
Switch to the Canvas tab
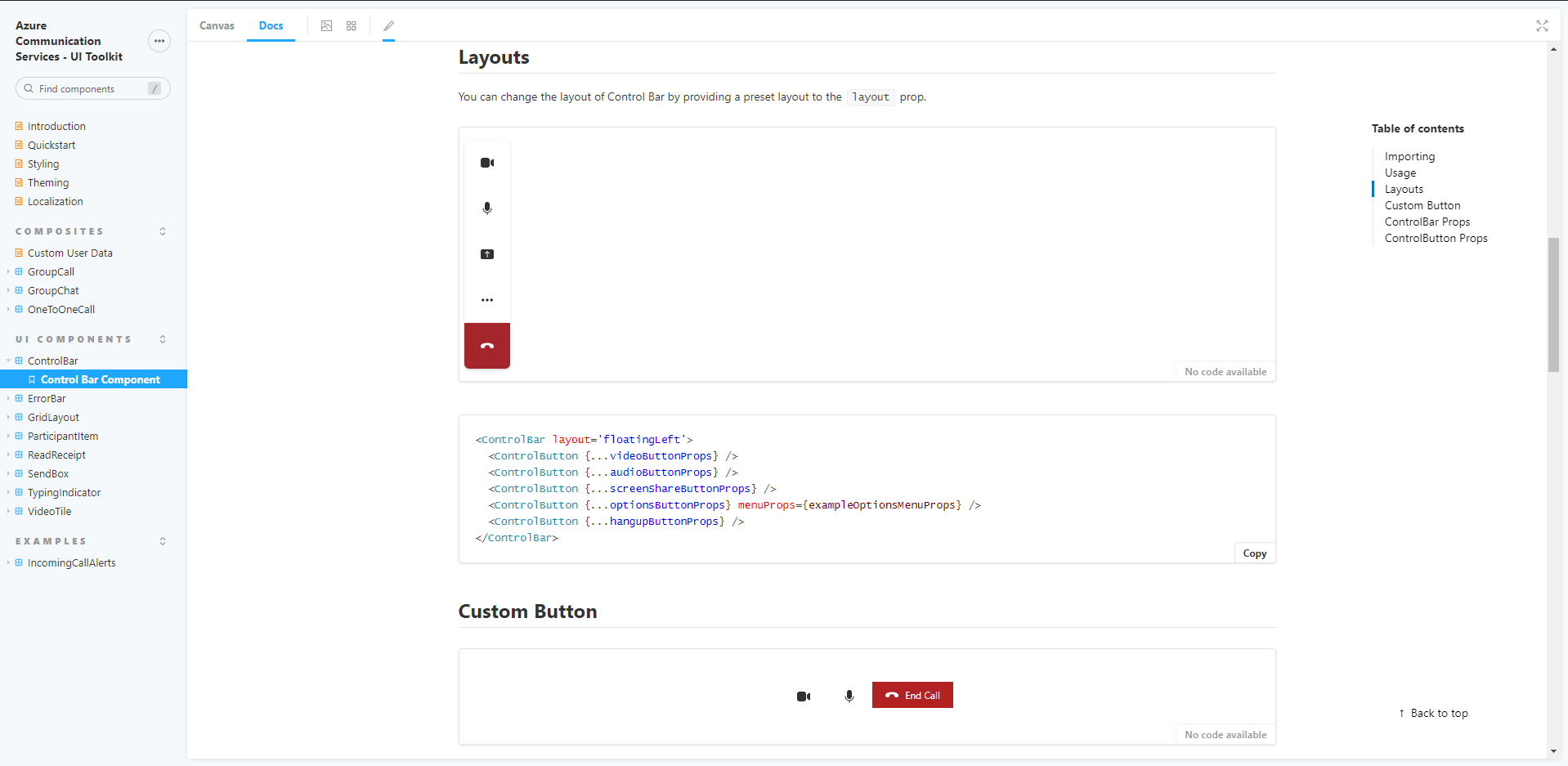pos(216,25)
